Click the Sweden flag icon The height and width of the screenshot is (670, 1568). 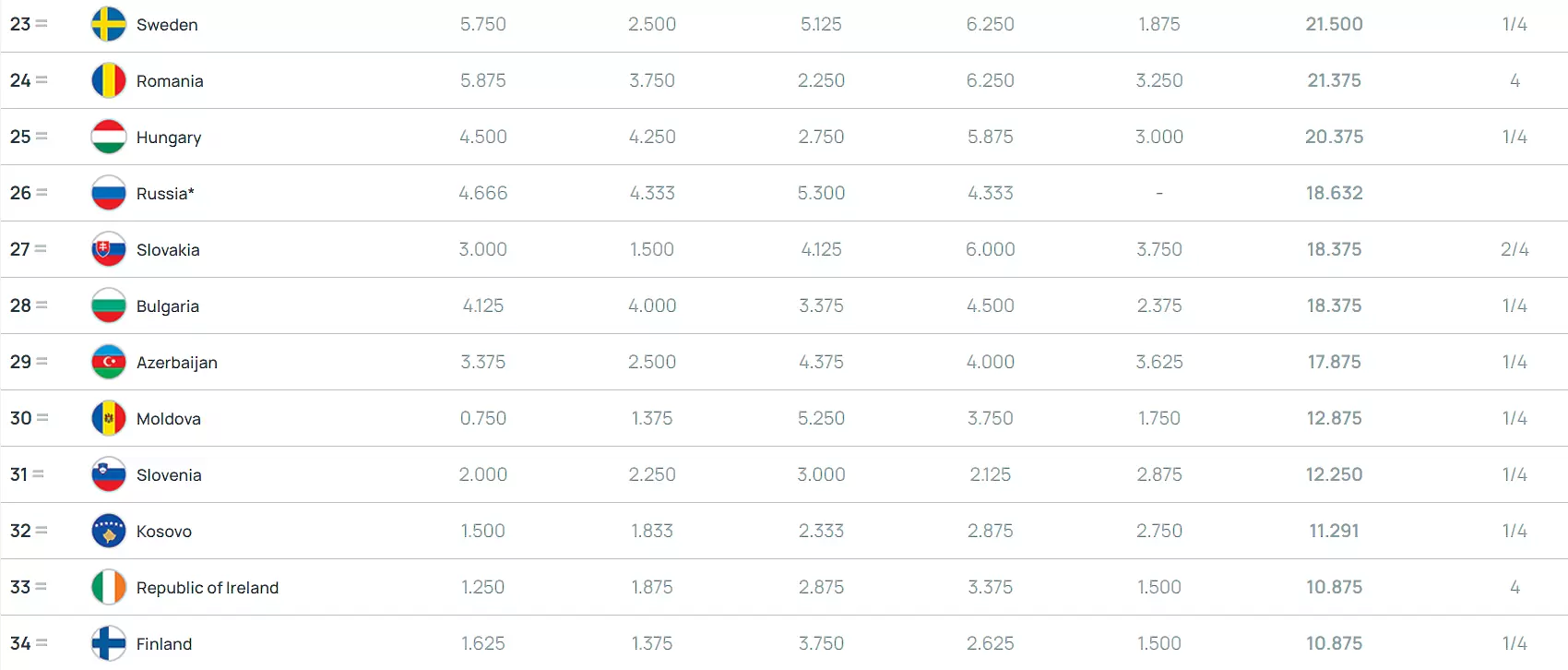[x=109, y=24]
